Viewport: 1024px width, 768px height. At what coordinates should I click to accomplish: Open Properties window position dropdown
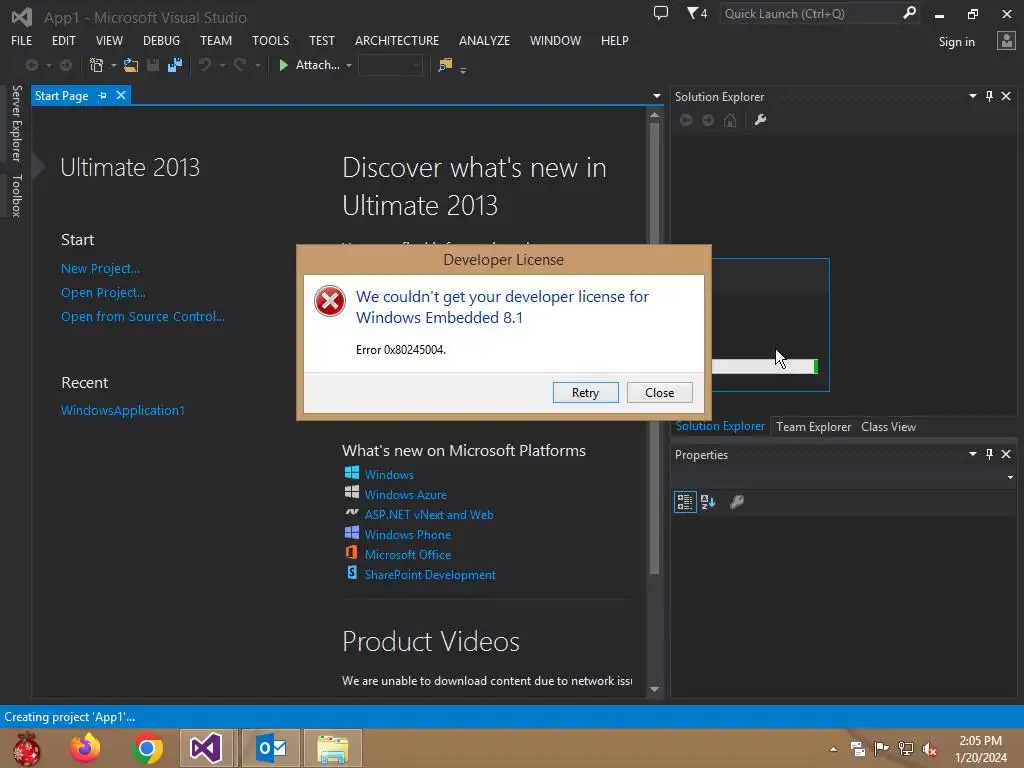point(972,454)
